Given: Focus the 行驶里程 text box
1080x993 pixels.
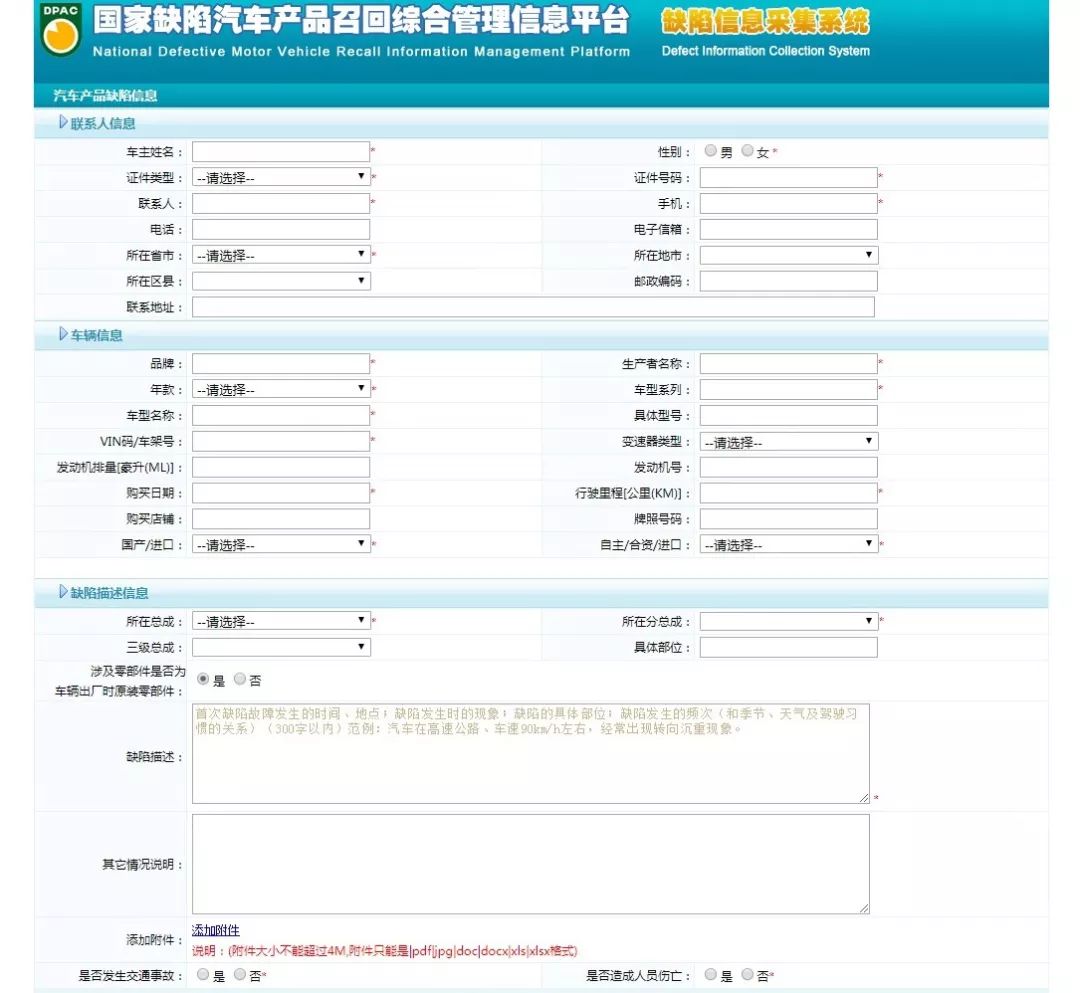Looking at the screenshot, I should [x=789, y=493].
